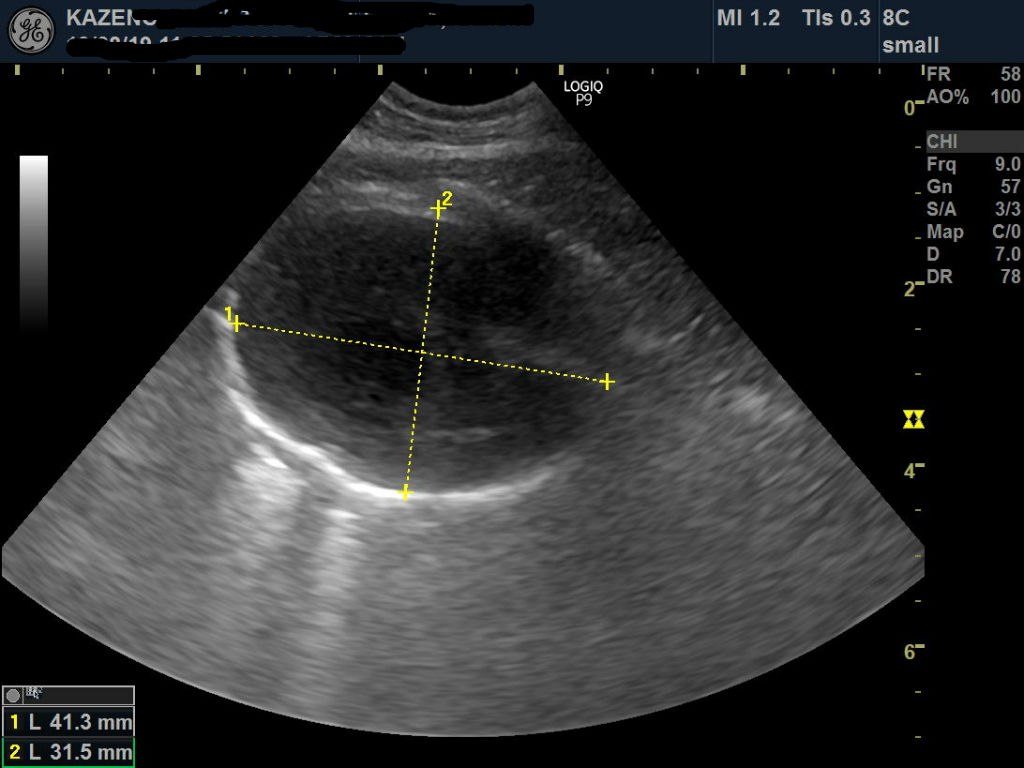Click the LOGIQ P9 label
The height and width of the screenshot is (768, 1024).
point(583,93)
